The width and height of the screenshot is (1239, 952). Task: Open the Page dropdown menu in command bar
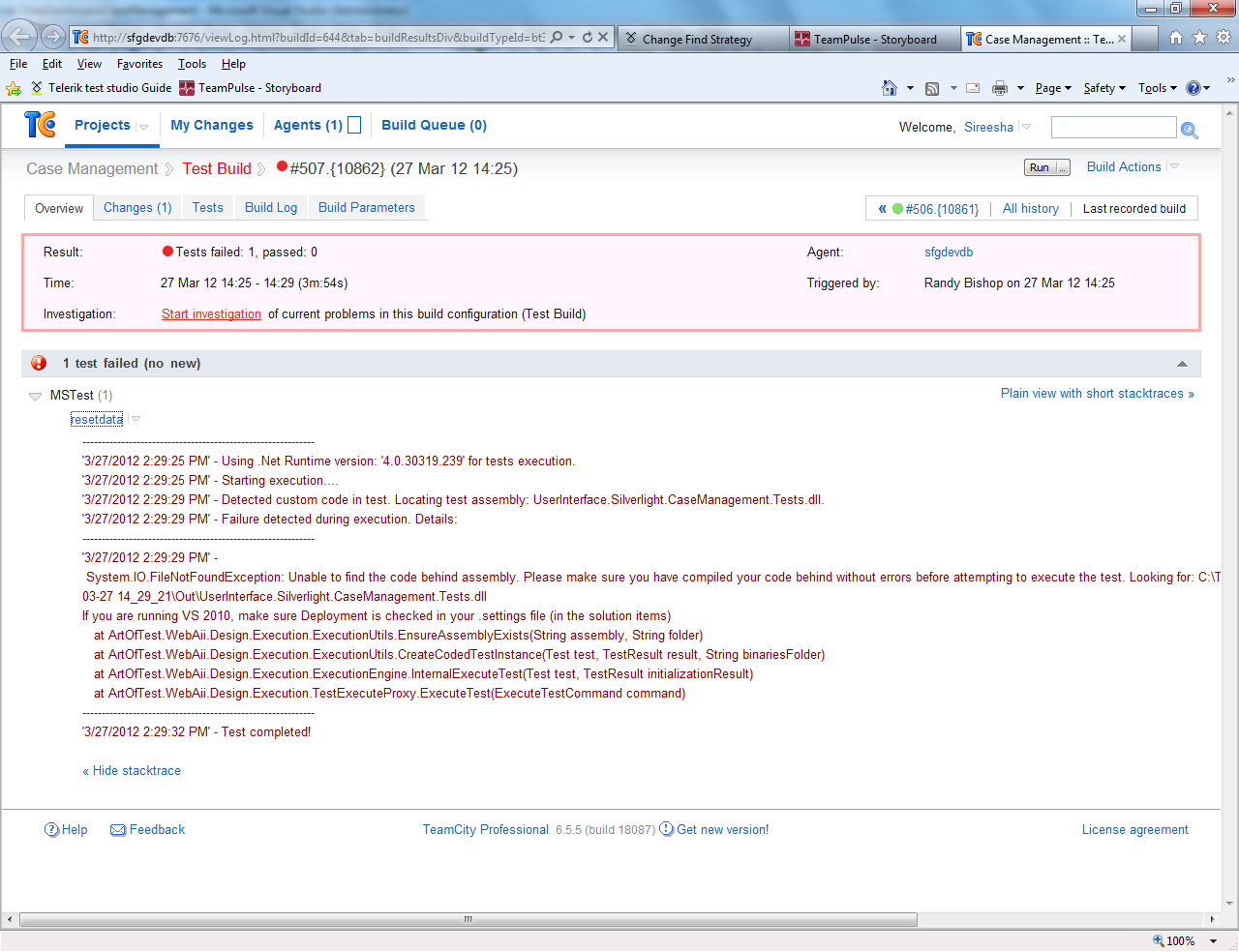1053,88
